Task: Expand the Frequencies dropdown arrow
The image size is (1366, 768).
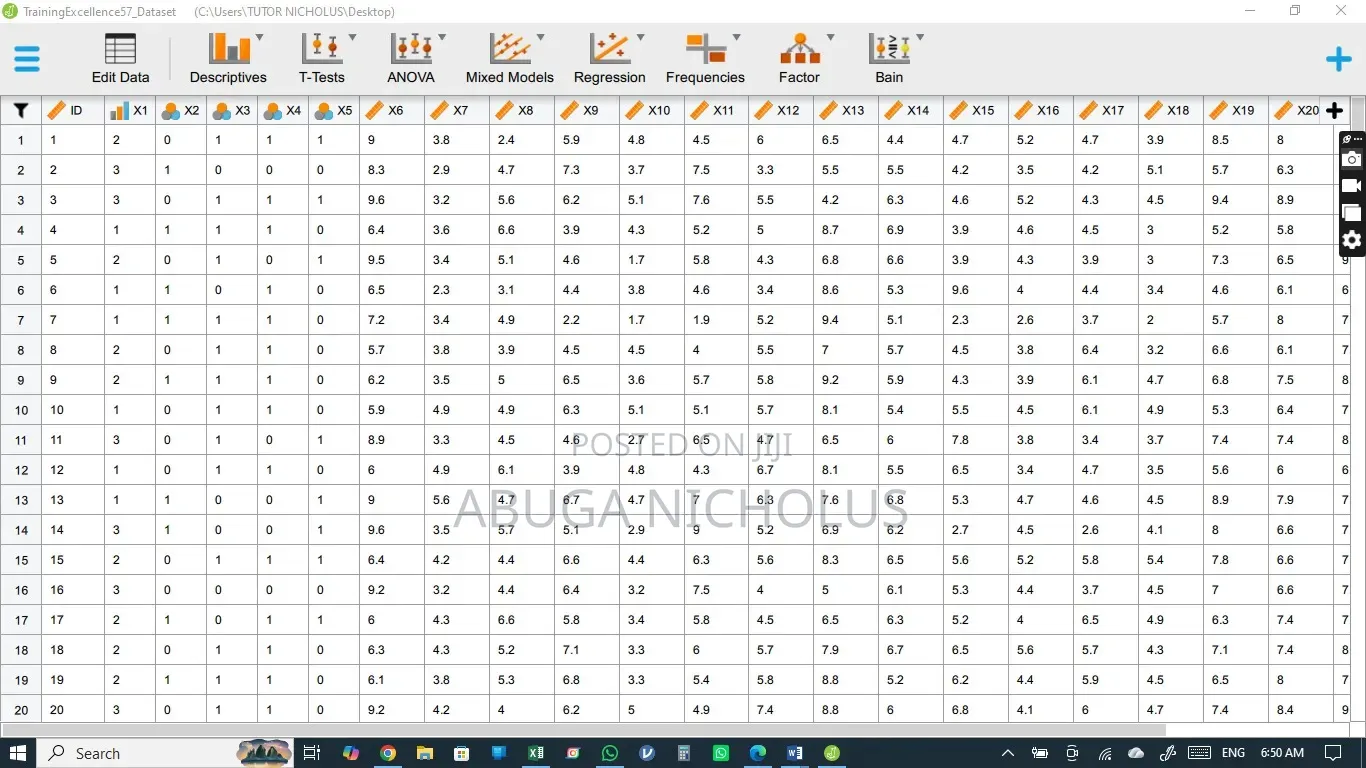Action: [737, 38]
